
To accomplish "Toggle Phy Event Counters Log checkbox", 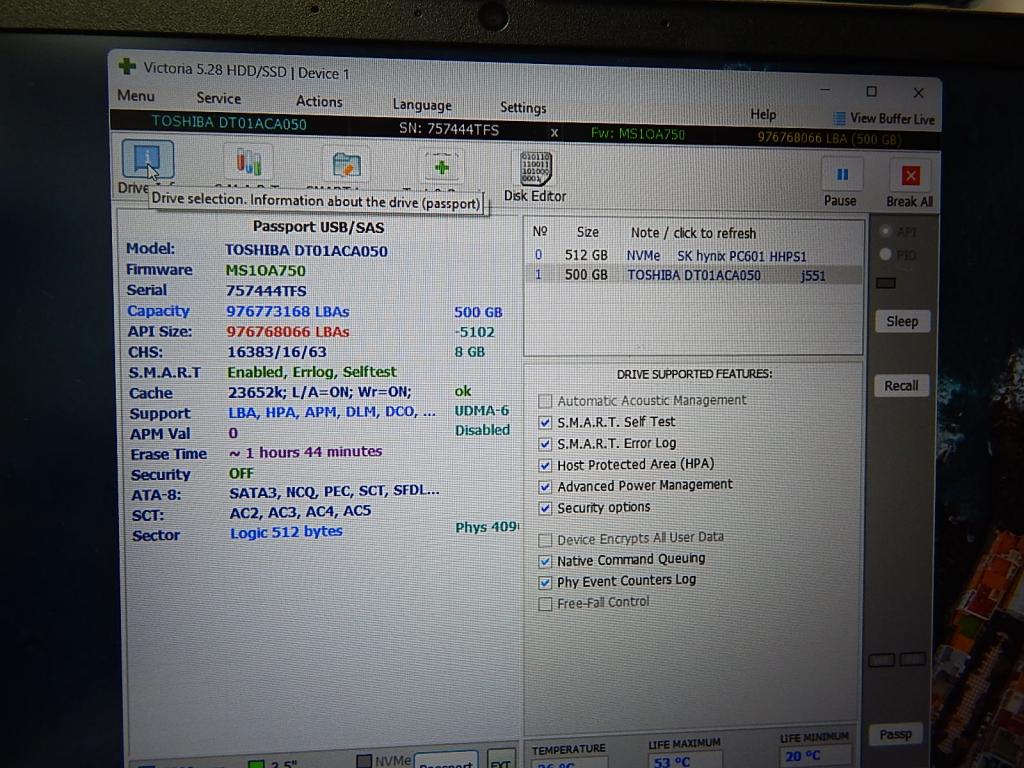I will (x=545, y=582).
